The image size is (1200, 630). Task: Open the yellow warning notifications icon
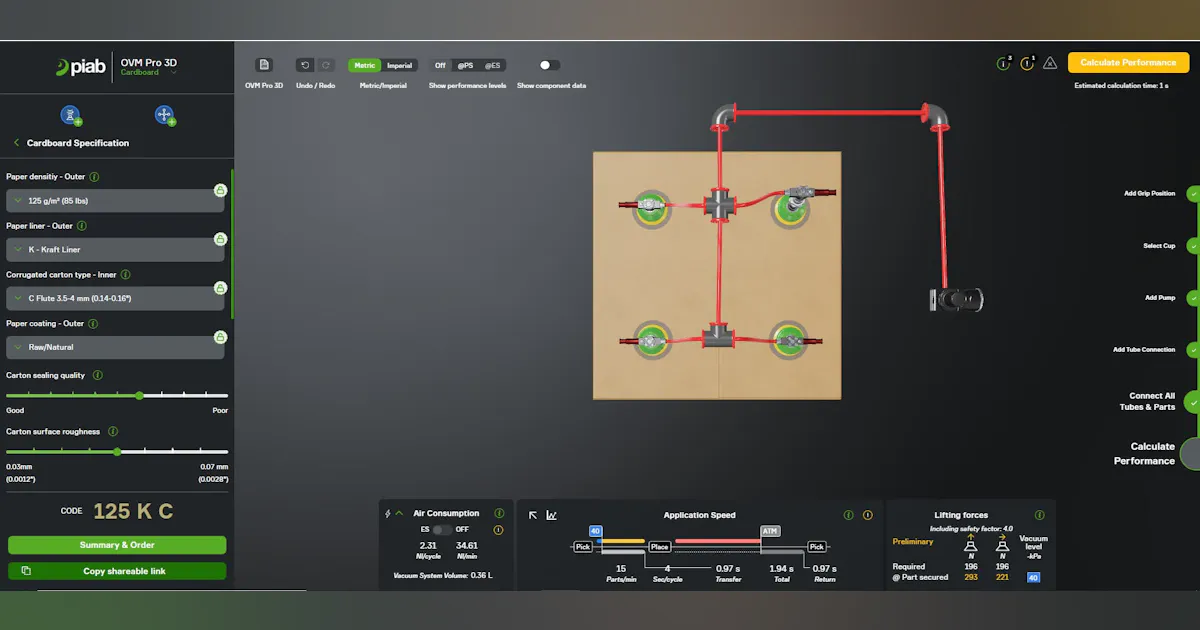(1027, 63)
